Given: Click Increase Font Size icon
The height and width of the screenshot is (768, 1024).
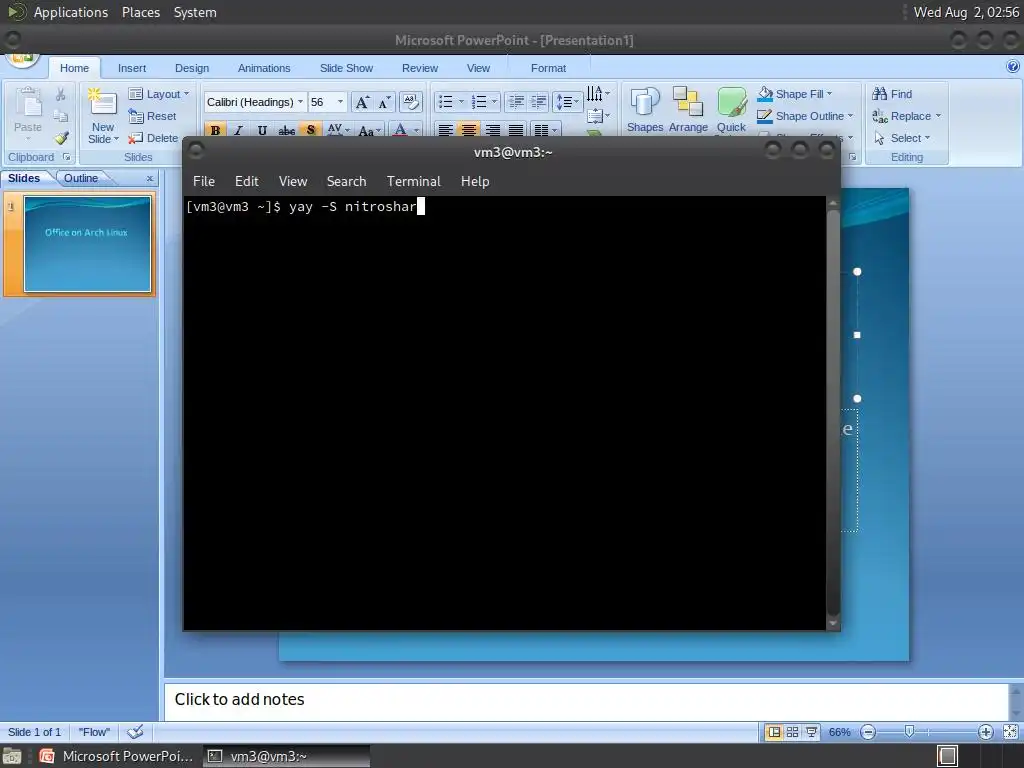Looking at the screenshot, I should coord(362,102).
